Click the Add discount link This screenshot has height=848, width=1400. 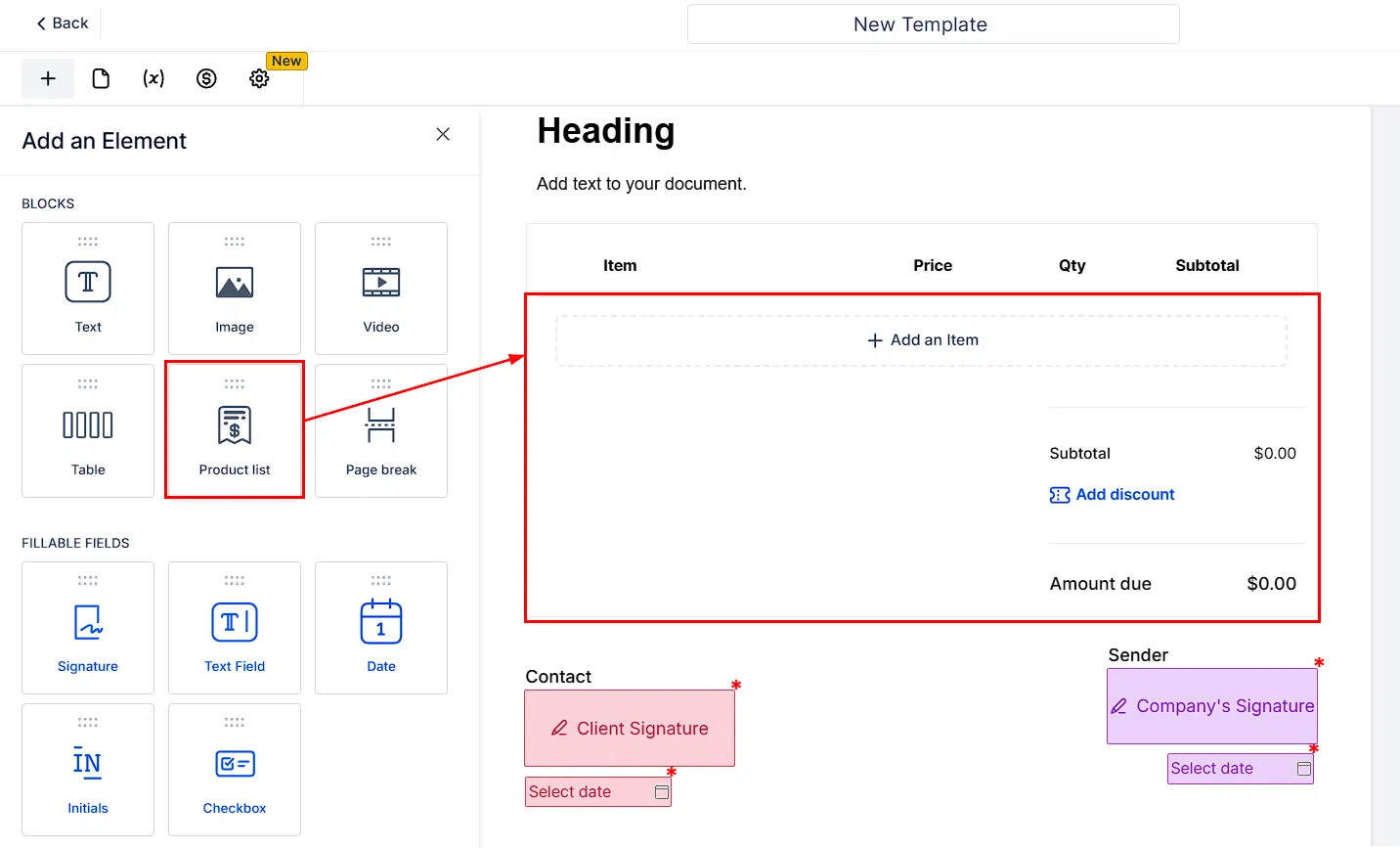1113,495
